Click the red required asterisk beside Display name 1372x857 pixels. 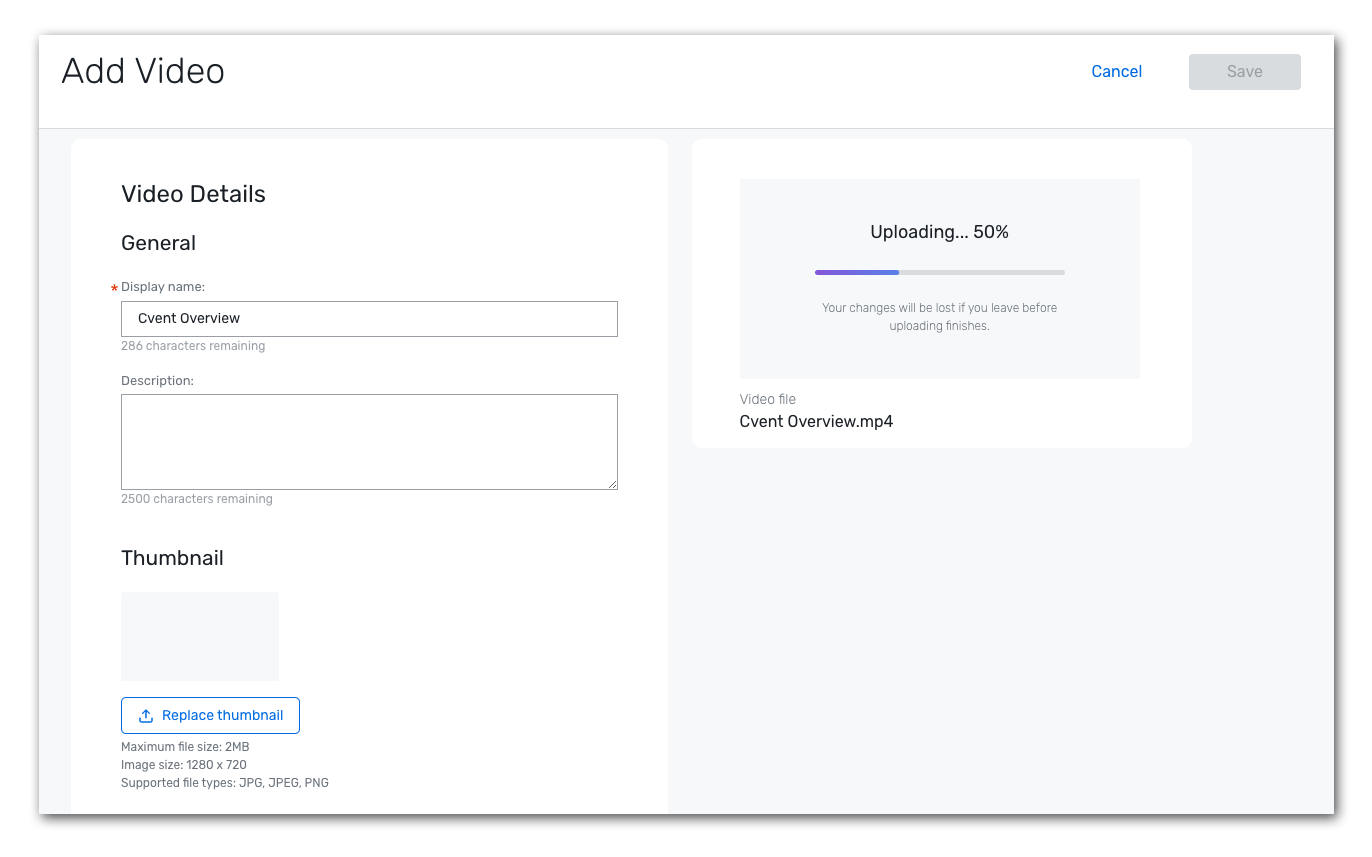114,289
